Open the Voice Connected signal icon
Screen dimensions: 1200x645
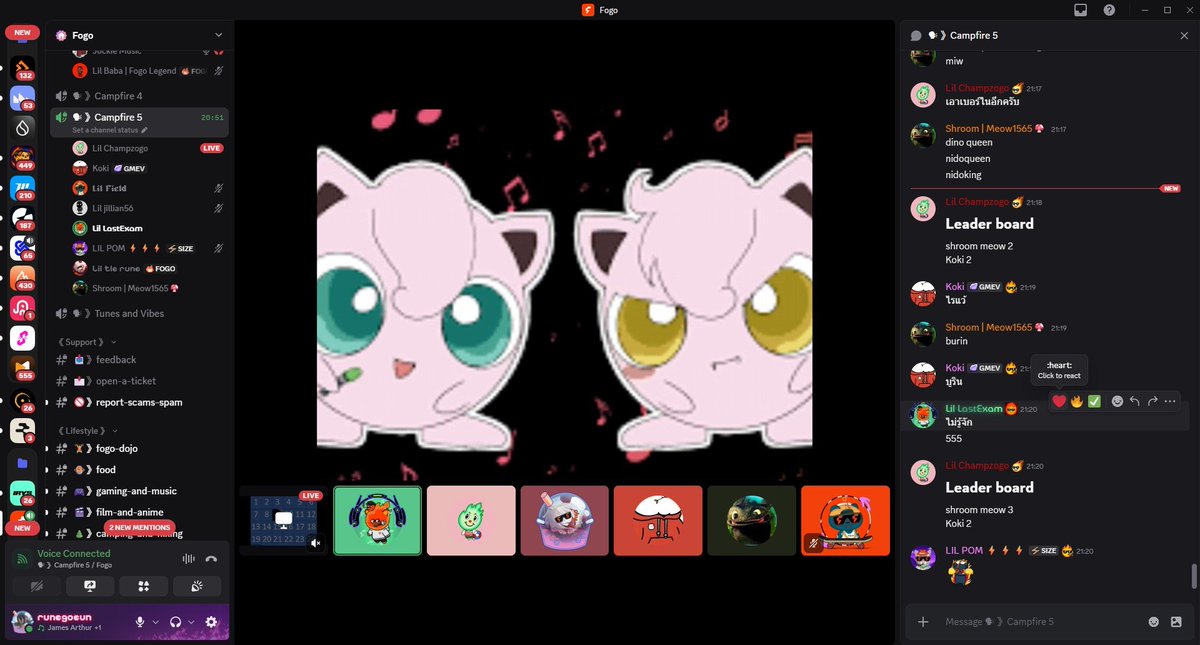pyautogui.click(x=23, y=560)
